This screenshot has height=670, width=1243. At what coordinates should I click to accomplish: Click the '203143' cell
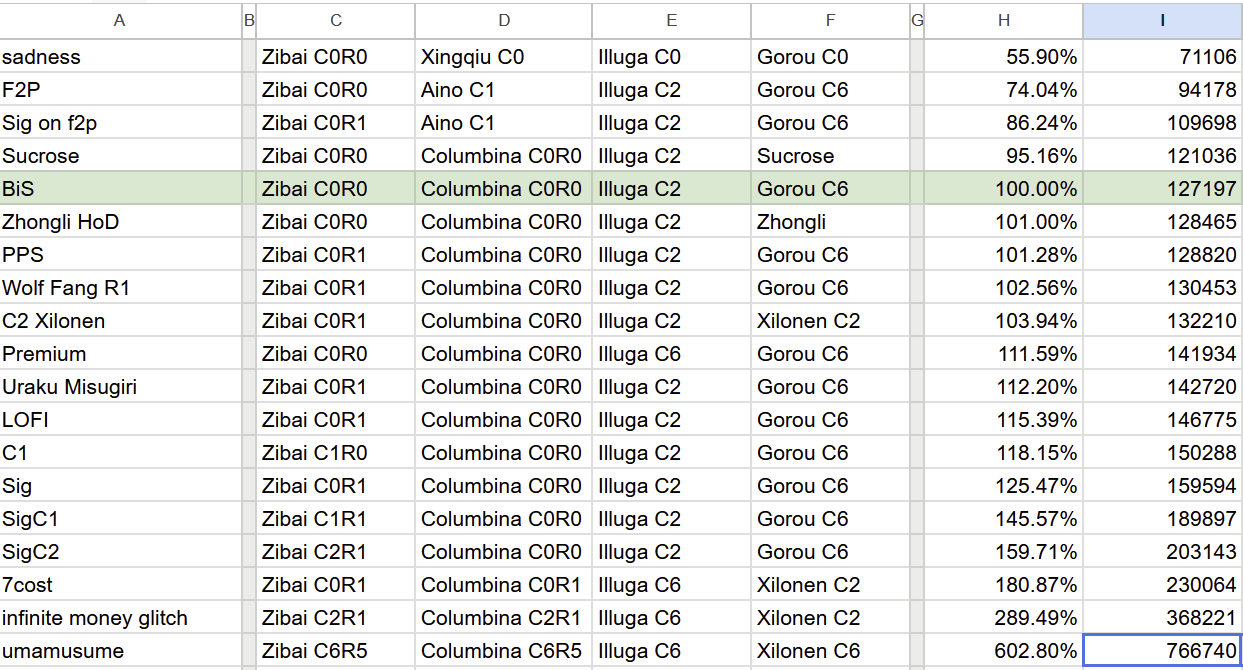tap(1162, 552)
